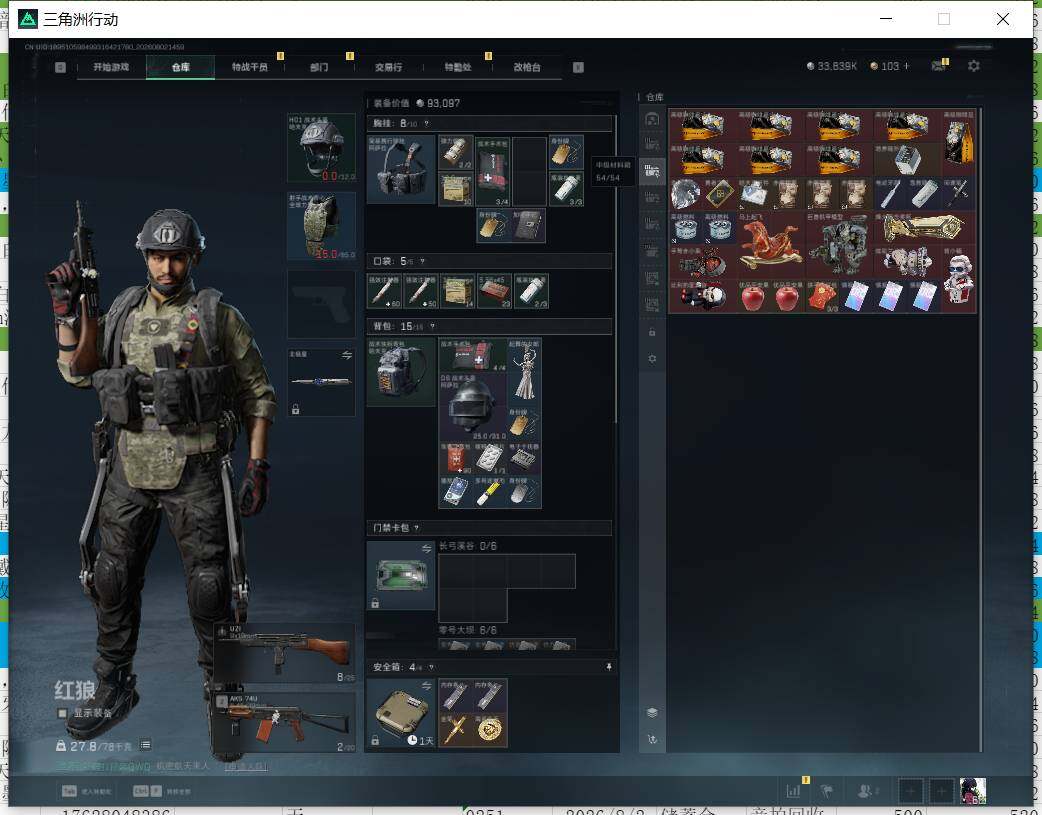Open the statistics chart icon at bottom
The width and height of the screenshot is (1042, 815).
tap(793, 791)
